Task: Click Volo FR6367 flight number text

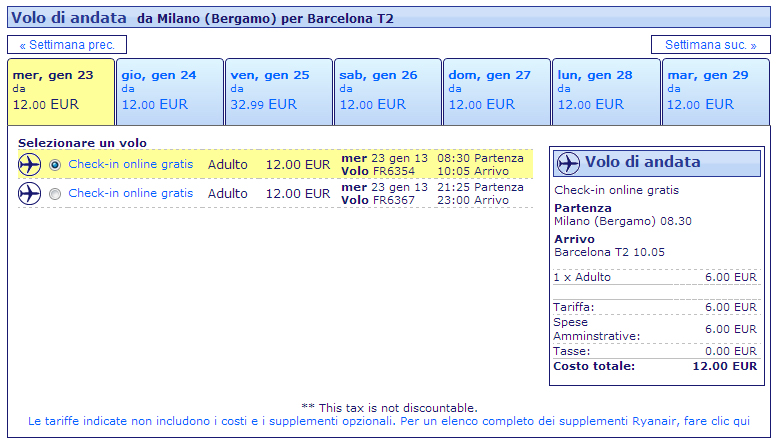Action: [x=378, y=200]
